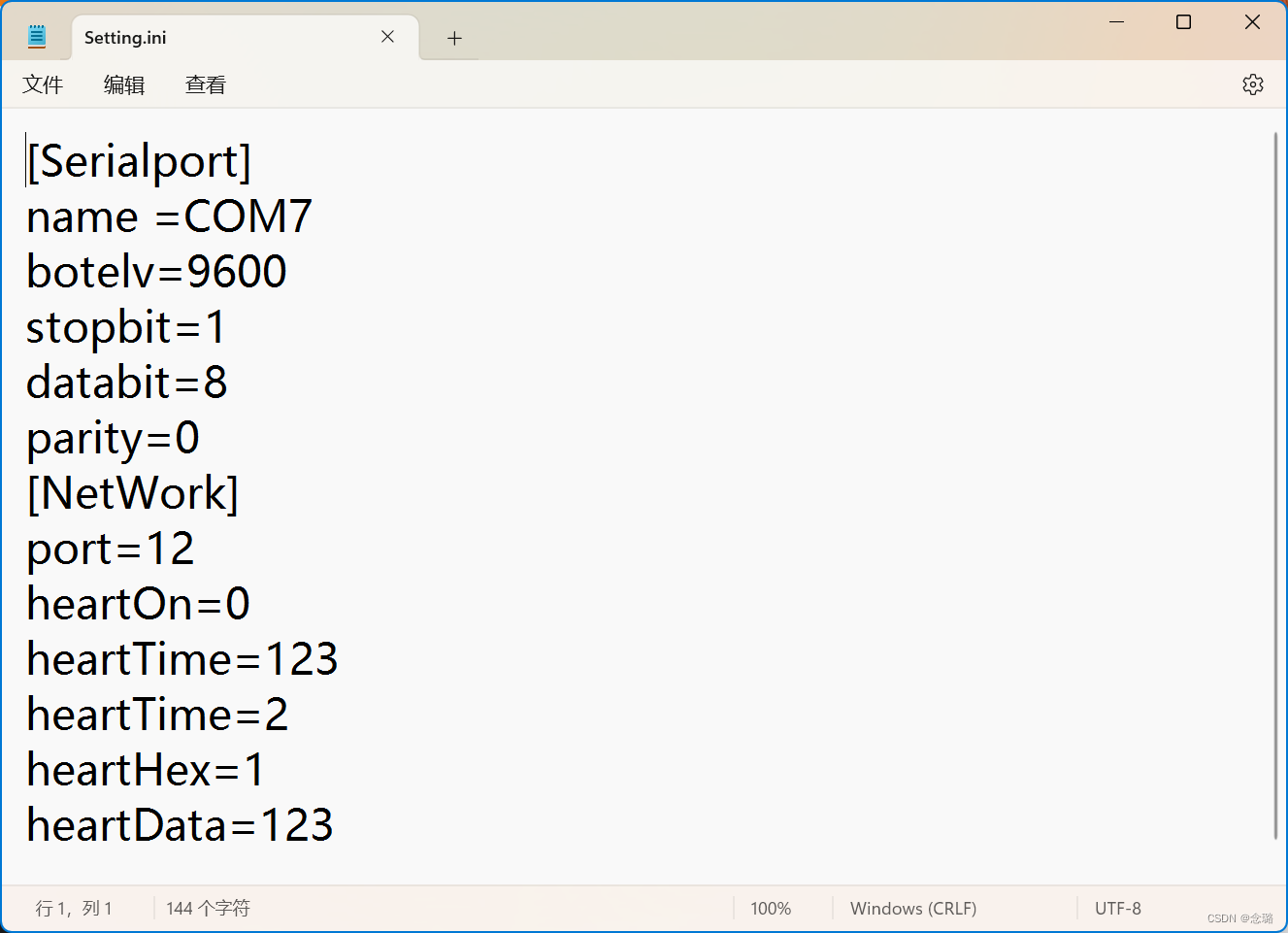Maximize the Notepad window
Image resolution: width=1288 pixels, height=933 pixels.
pyautogui.click(x=1183, y=22)
